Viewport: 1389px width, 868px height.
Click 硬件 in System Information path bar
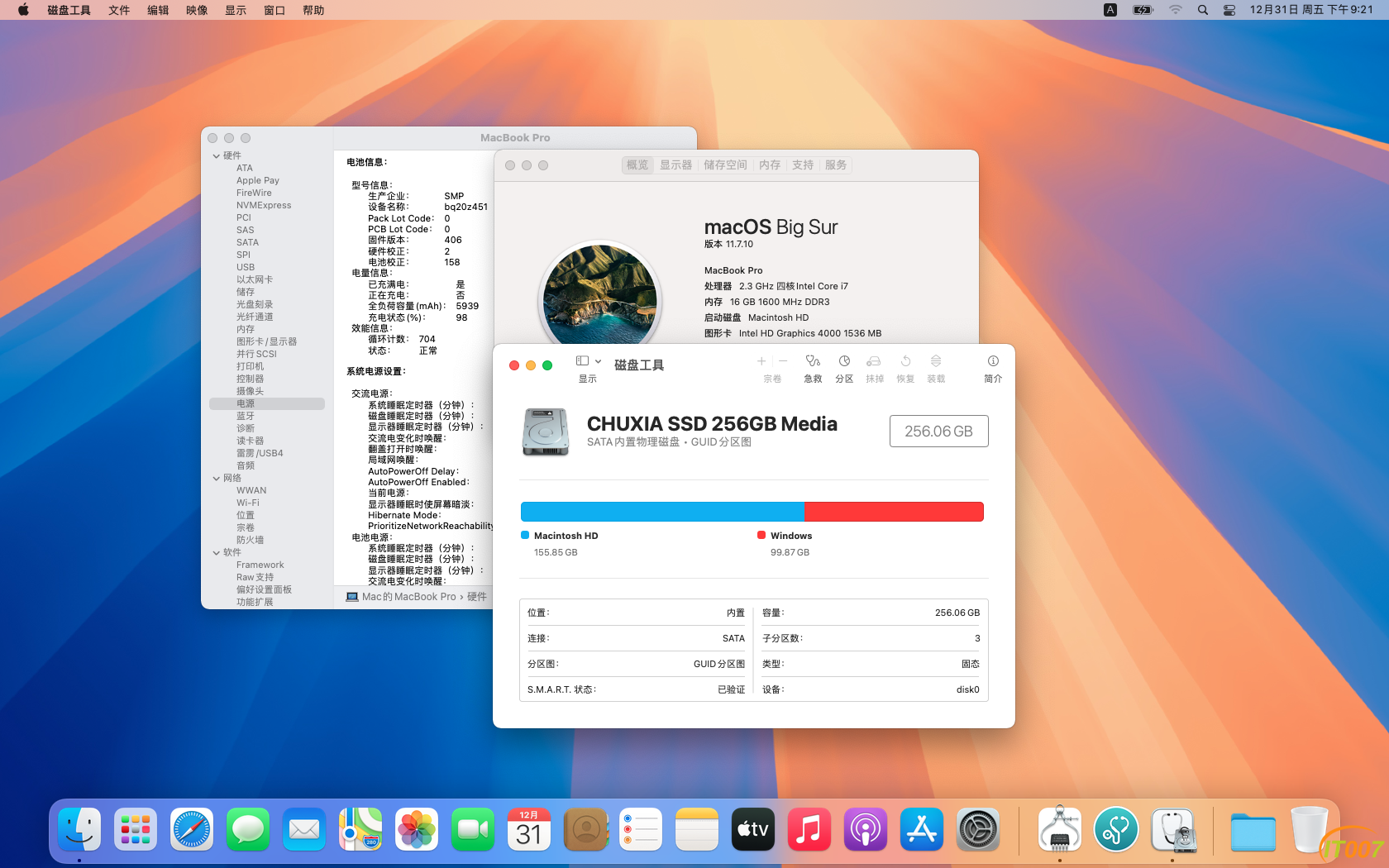[477, 597]
